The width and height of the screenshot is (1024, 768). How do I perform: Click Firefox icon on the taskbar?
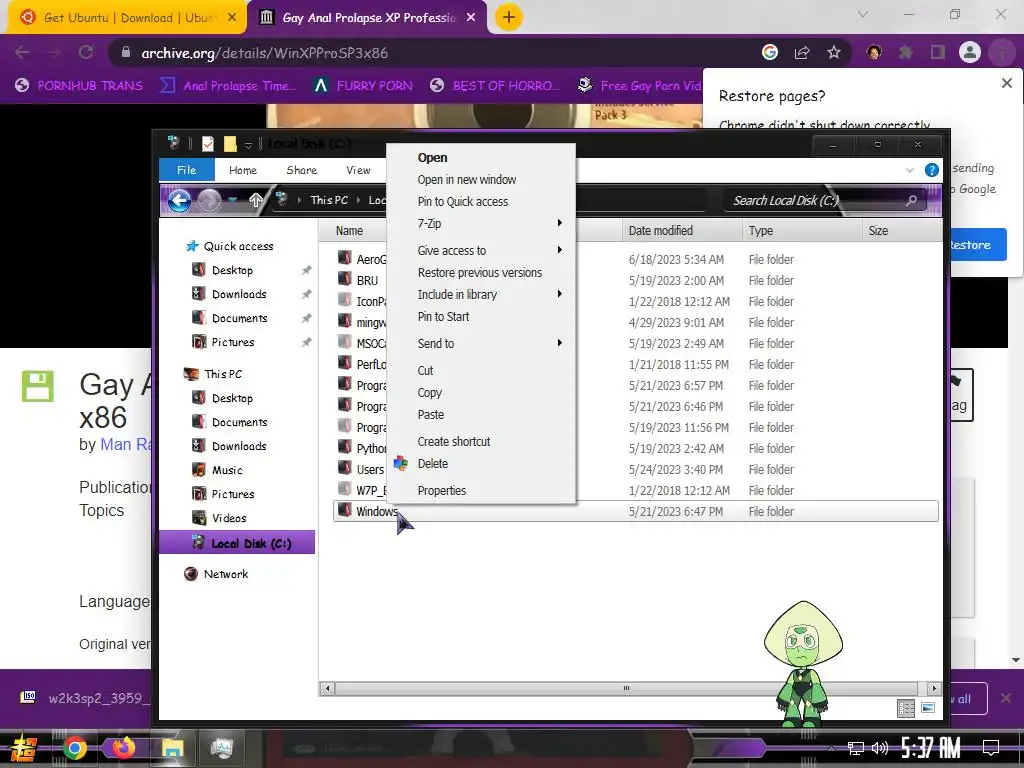[x=123, y=748]
